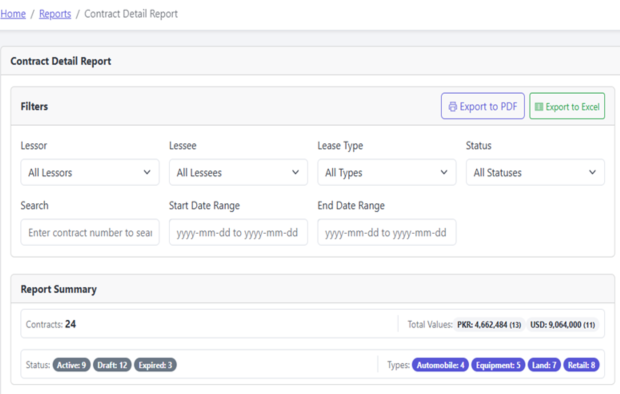Expand the All Lessees dropdown
This screenshot has width=620, height=394.
tap(238, 172)
